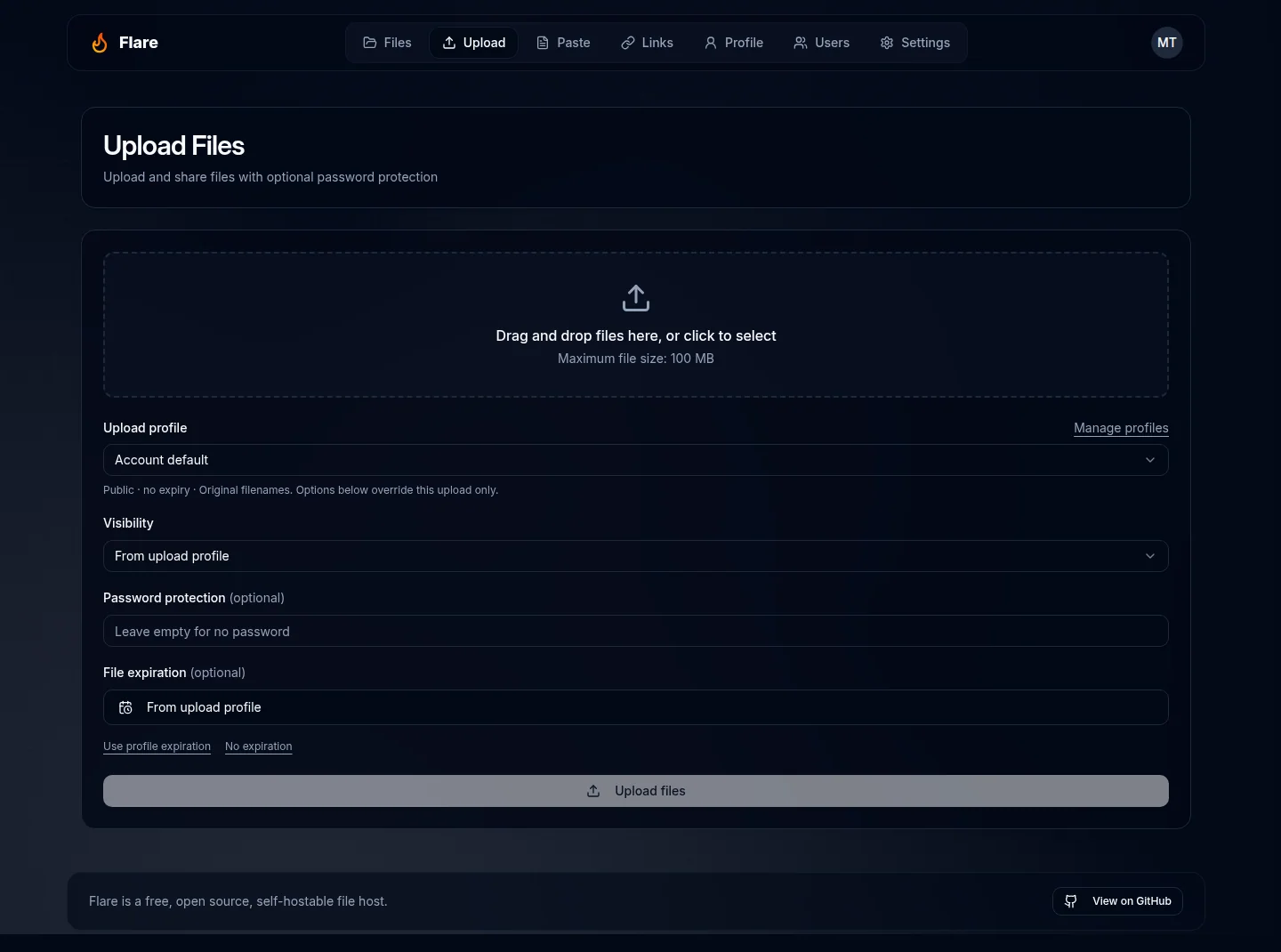Click the password protection input field
The height and width of the screenshot is (952, 1281).
[636, 631]
